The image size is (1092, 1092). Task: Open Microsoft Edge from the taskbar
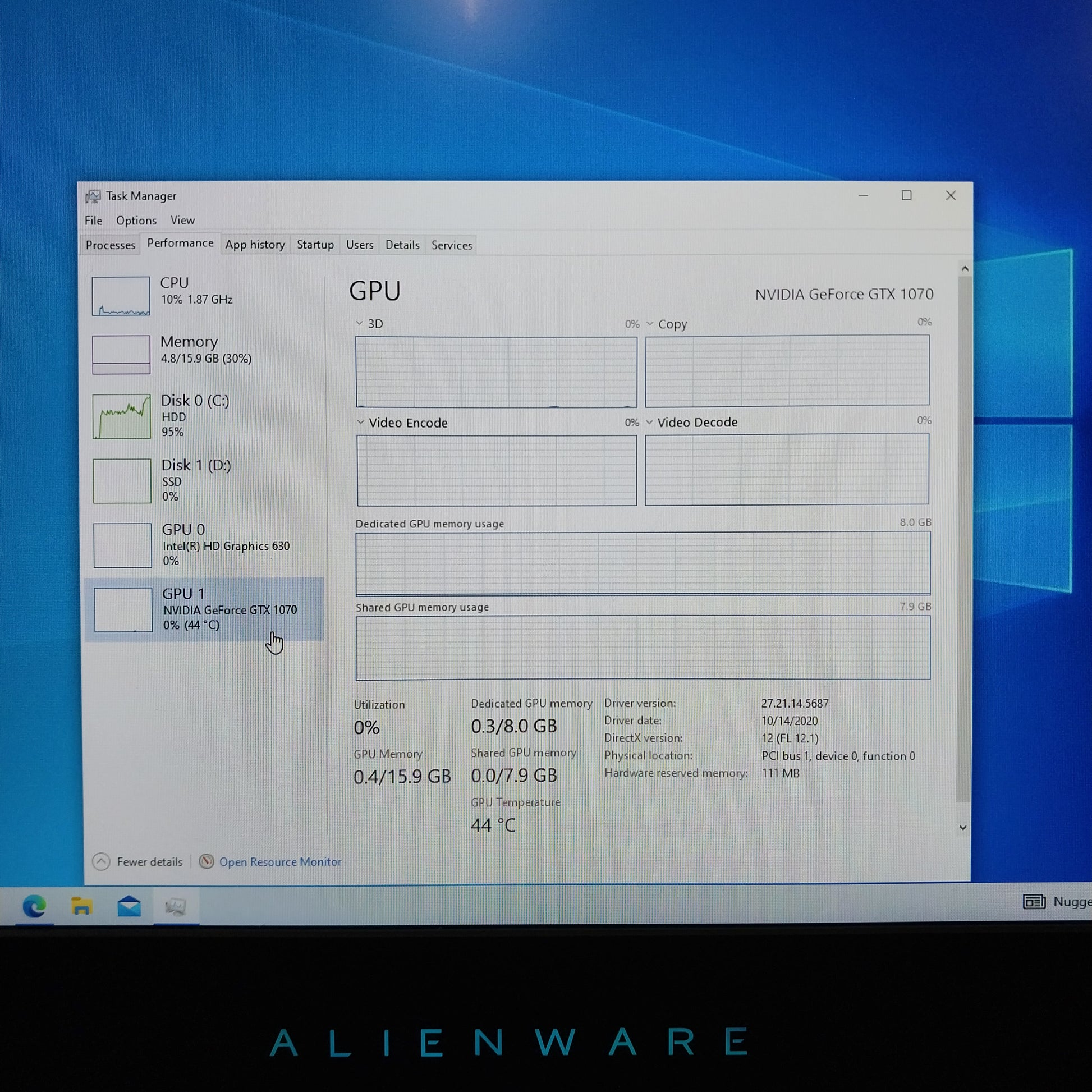point(34,907)
